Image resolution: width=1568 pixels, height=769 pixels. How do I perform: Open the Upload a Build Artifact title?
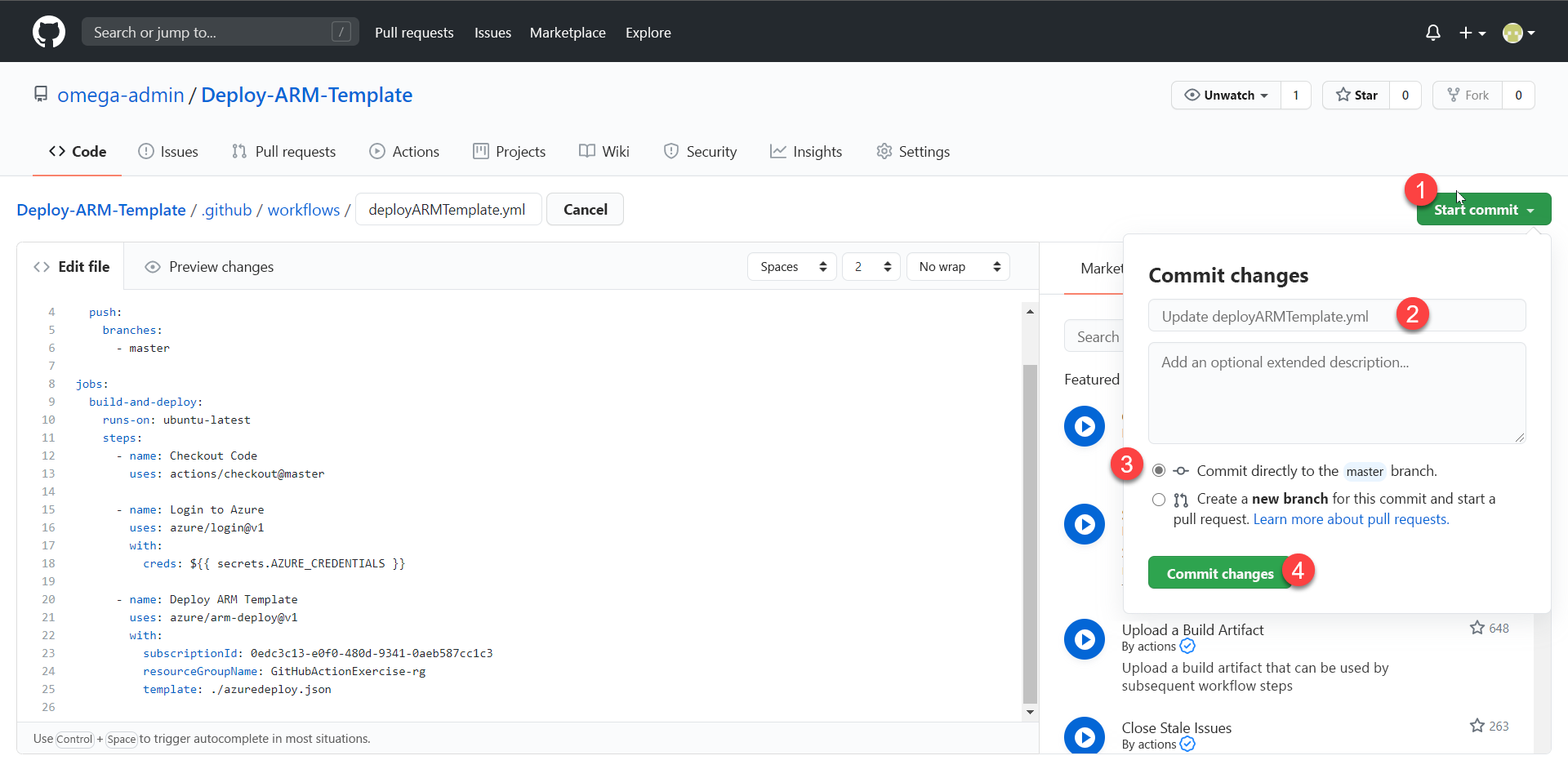coord(1192,630)
